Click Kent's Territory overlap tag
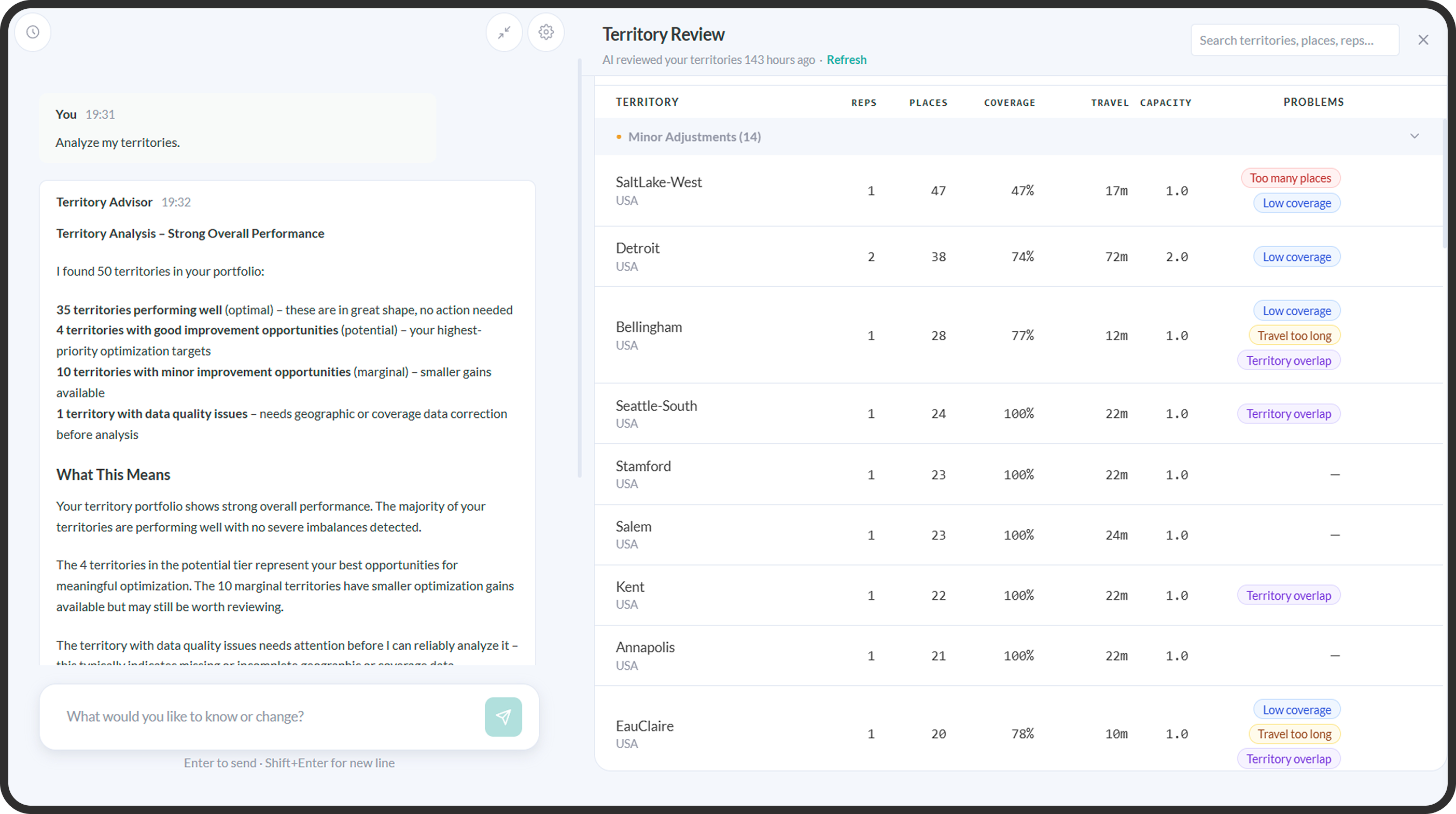 click(x=1289, y=595)
